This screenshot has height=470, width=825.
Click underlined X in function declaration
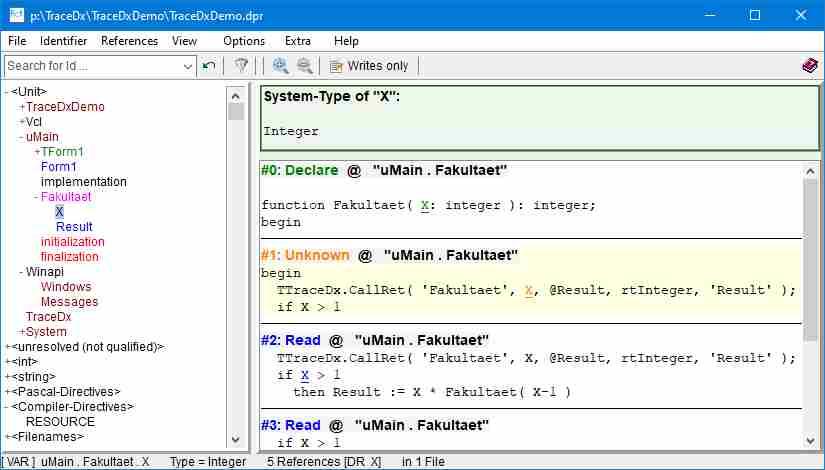pyautogui.click(x=425, y=206)
